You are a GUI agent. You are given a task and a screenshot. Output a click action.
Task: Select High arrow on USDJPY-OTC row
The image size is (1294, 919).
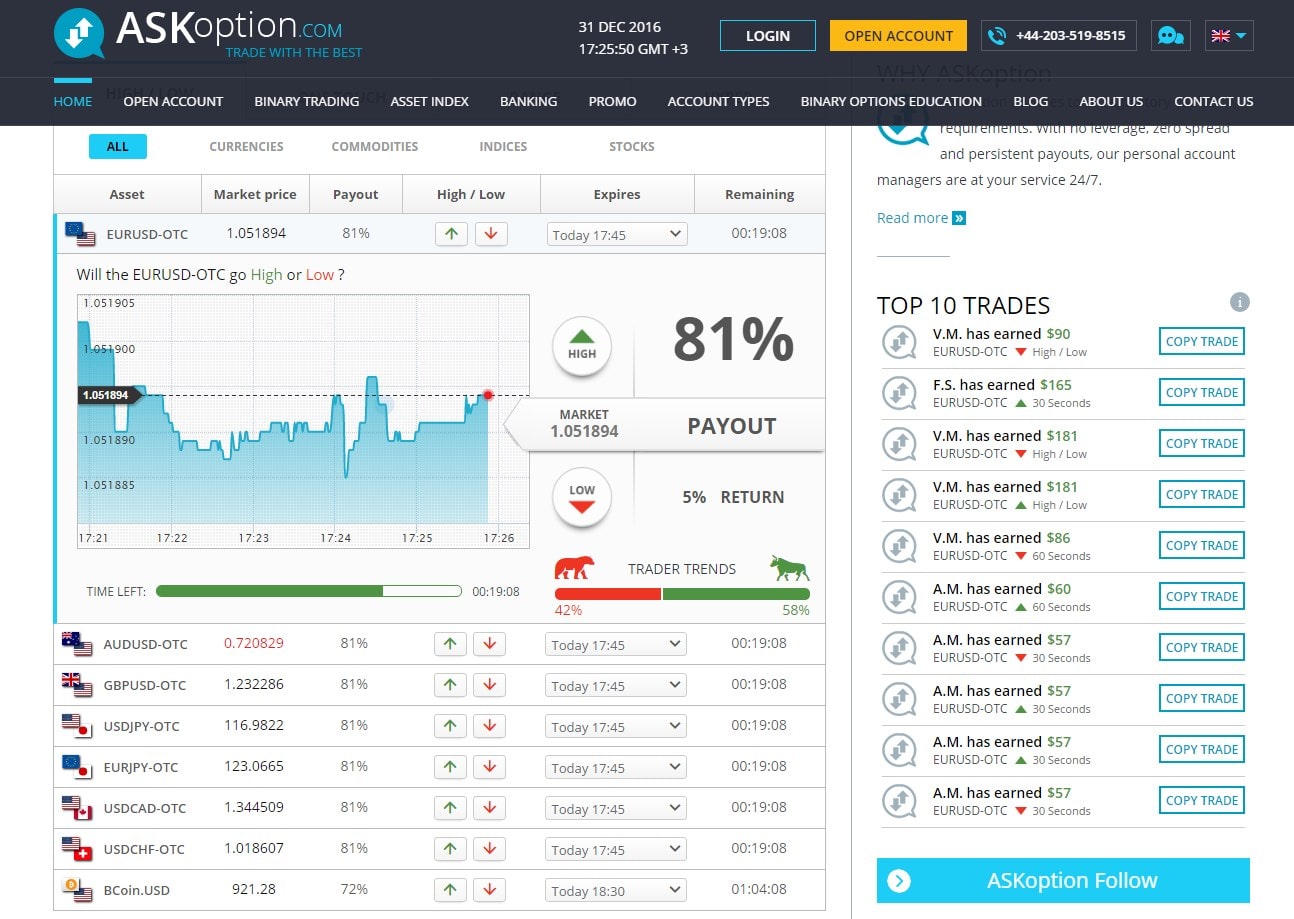(x=451, y=726)
